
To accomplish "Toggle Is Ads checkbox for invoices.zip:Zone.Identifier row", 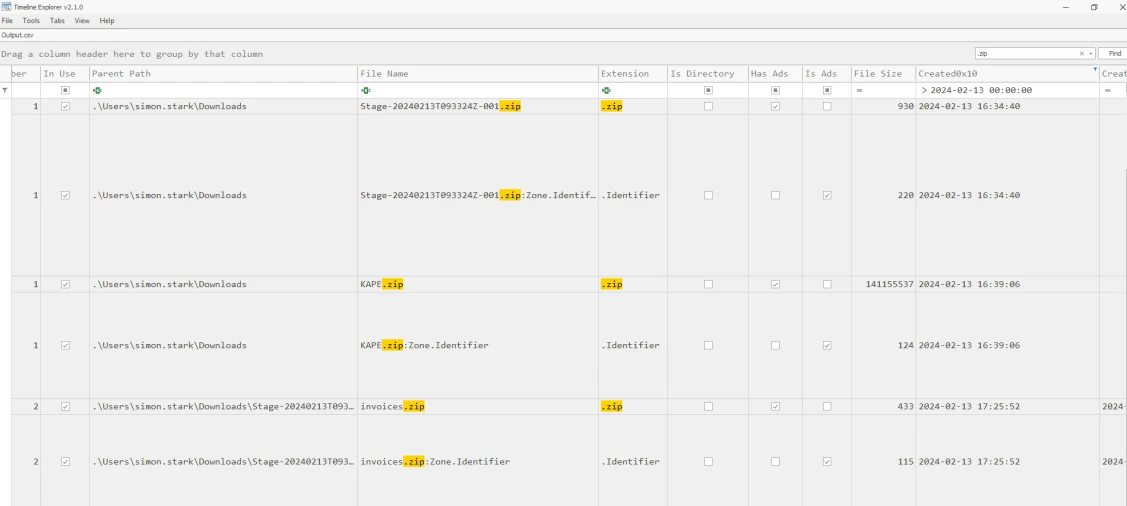I will click(x=827, y=461).
